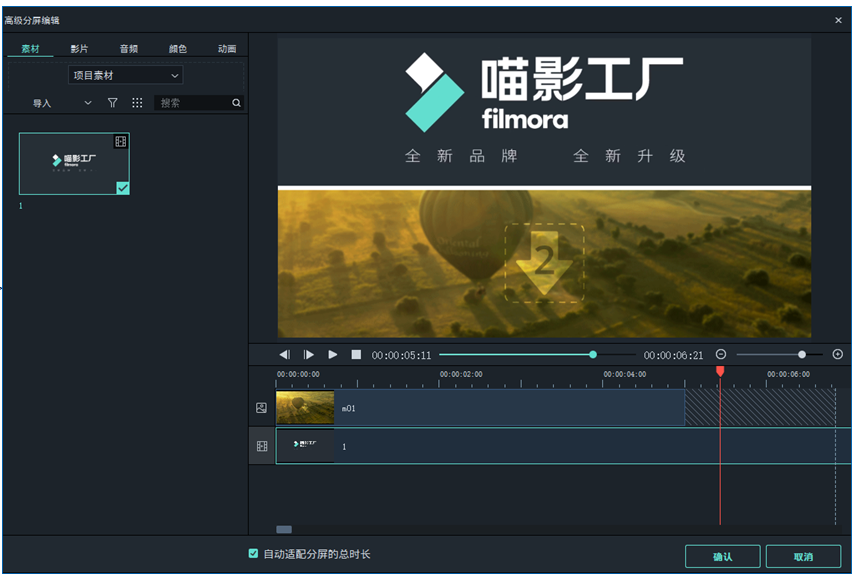Click the image track icon
This screenshot has height=576, width=855.
[x=262, y=407]
